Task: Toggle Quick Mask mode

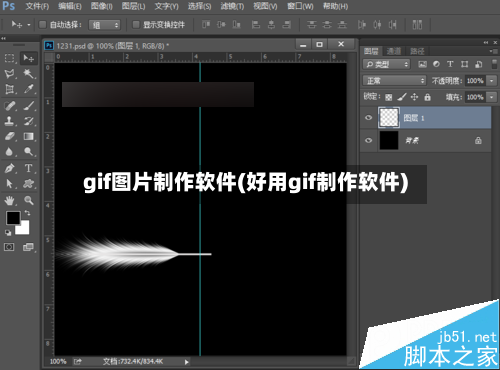Action: click(x=9, y=247)
